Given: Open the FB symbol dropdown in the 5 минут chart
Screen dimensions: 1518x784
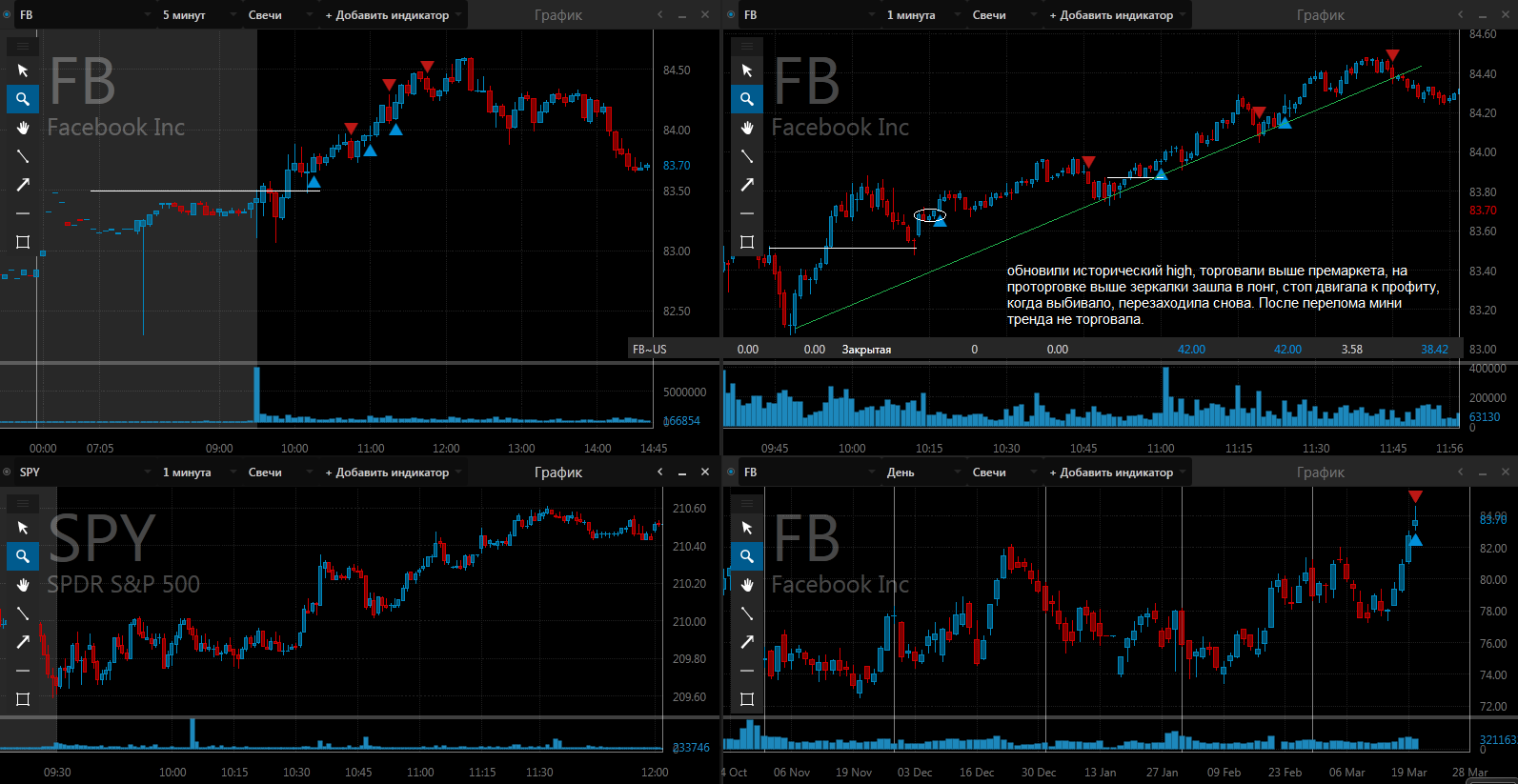Looking at the screenshot, I should pyautogui.click(x=85, y=15).
